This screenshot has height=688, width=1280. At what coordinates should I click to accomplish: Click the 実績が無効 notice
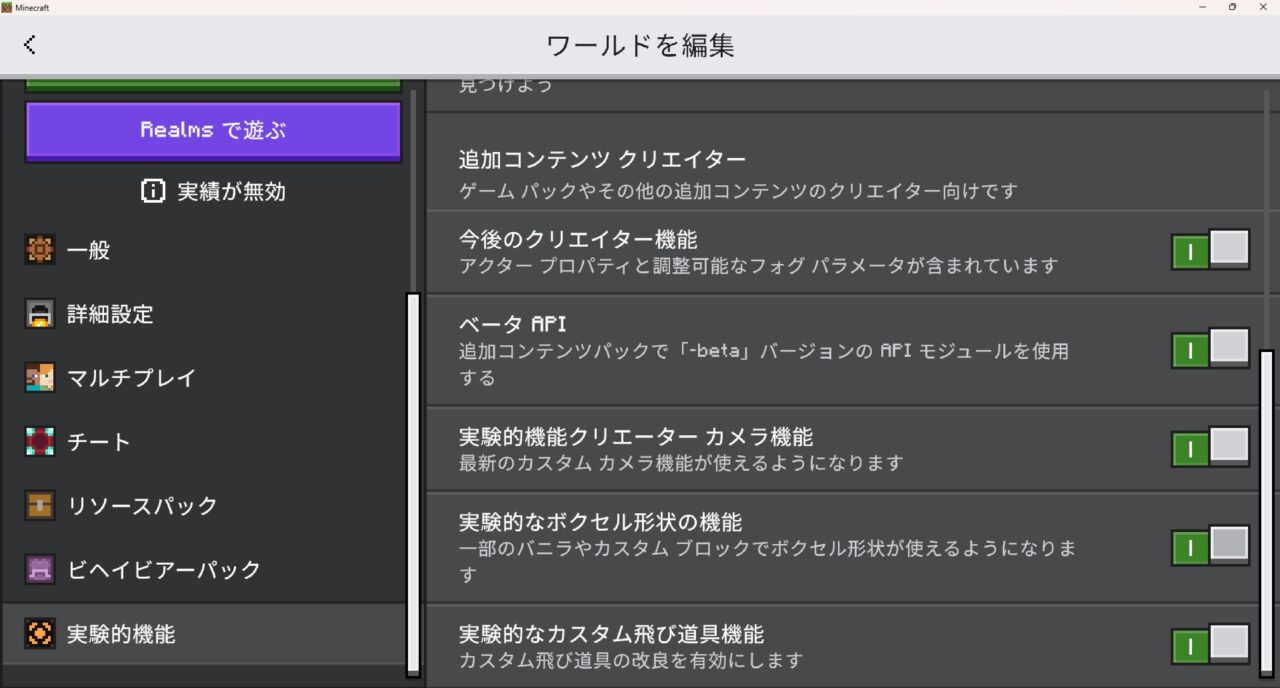214,191
